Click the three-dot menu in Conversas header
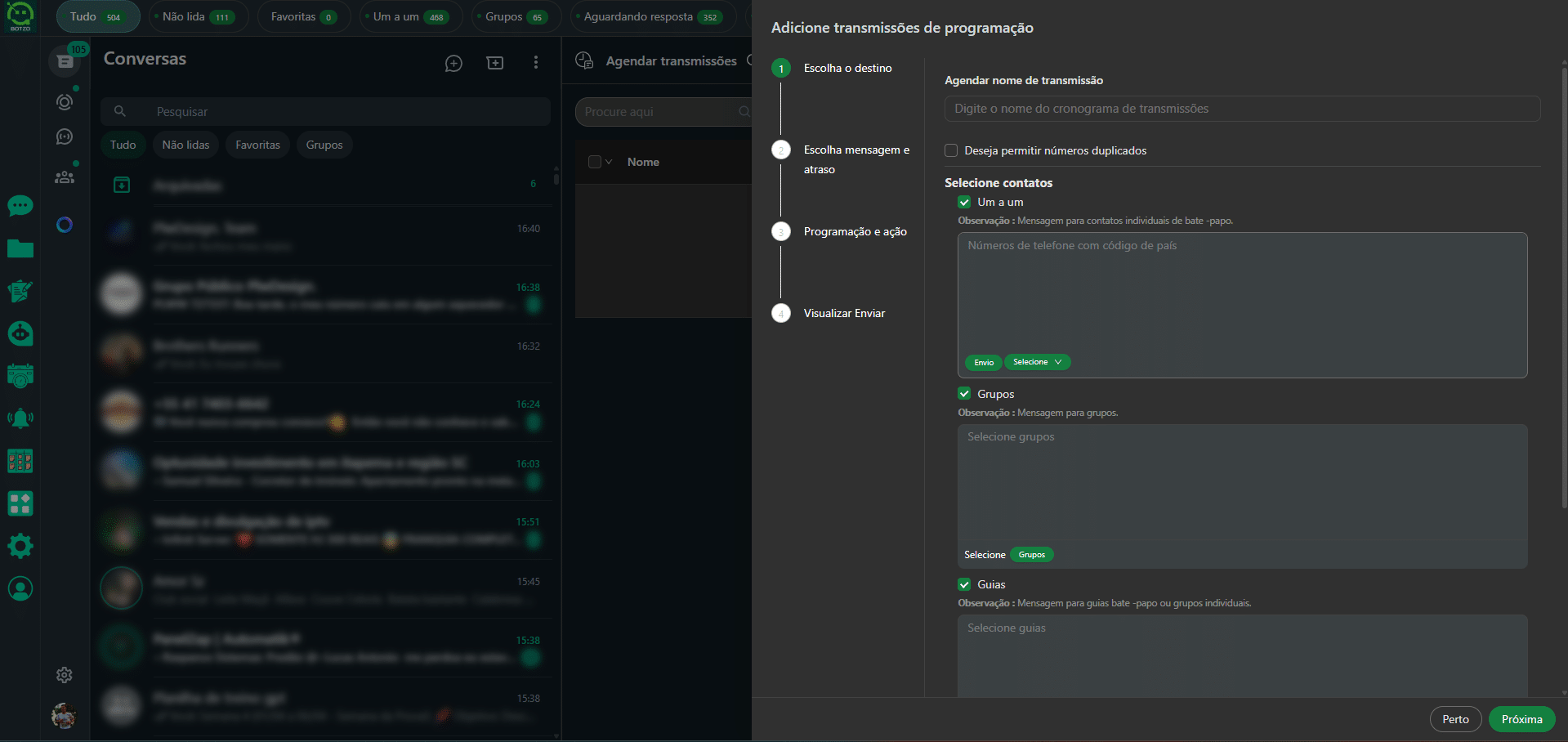Screen dimensions: 1568x742 click(x=536, y=63)
